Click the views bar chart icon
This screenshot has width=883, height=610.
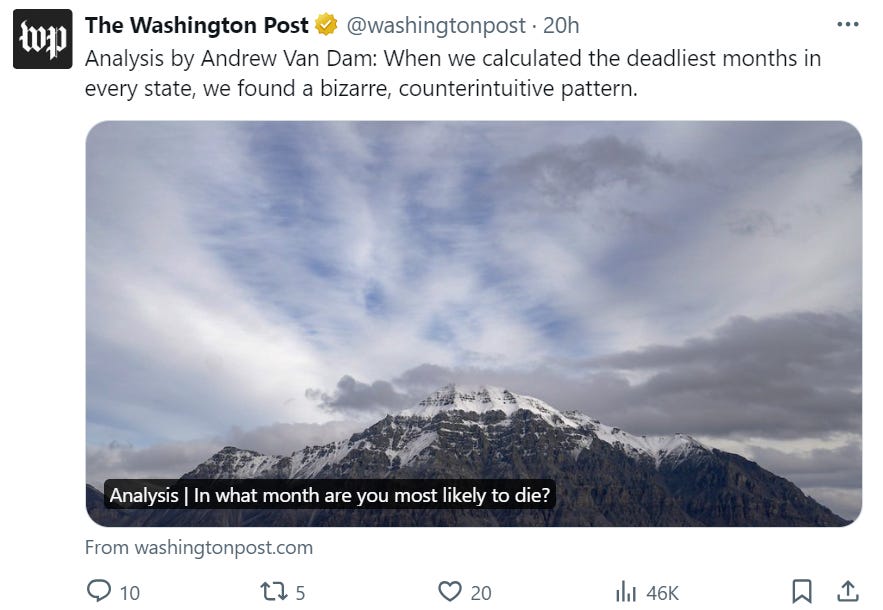[x=626, y=592]
